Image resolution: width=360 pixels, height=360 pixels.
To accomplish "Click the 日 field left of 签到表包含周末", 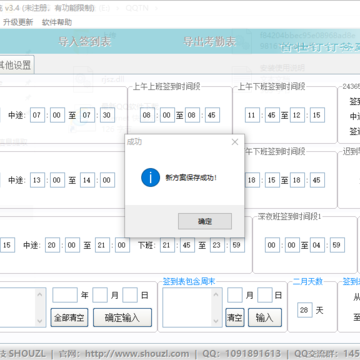I will coord(130,295).
